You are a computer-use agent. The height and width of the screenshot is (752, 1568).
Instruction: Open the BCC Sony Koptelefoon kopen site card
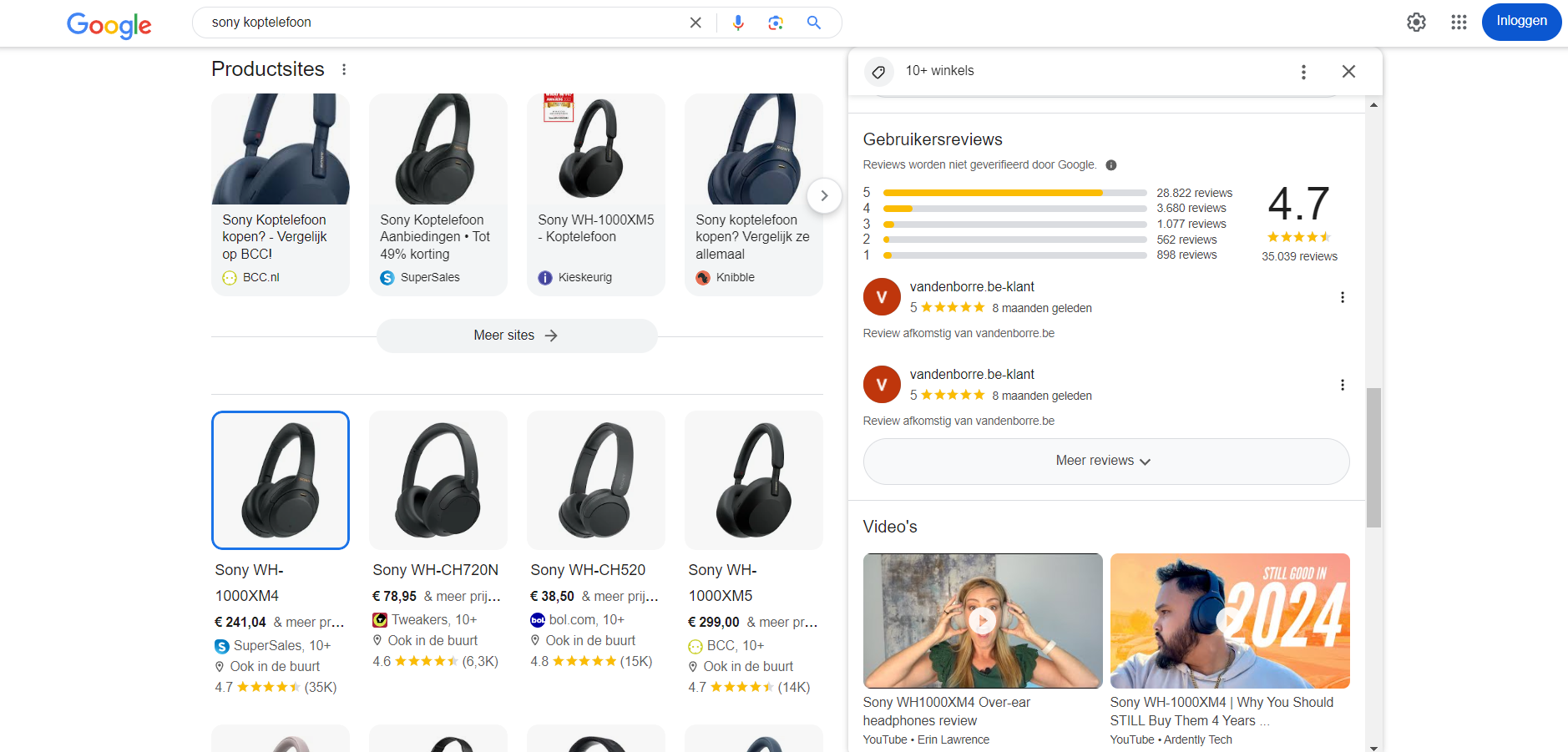(281, 194)
